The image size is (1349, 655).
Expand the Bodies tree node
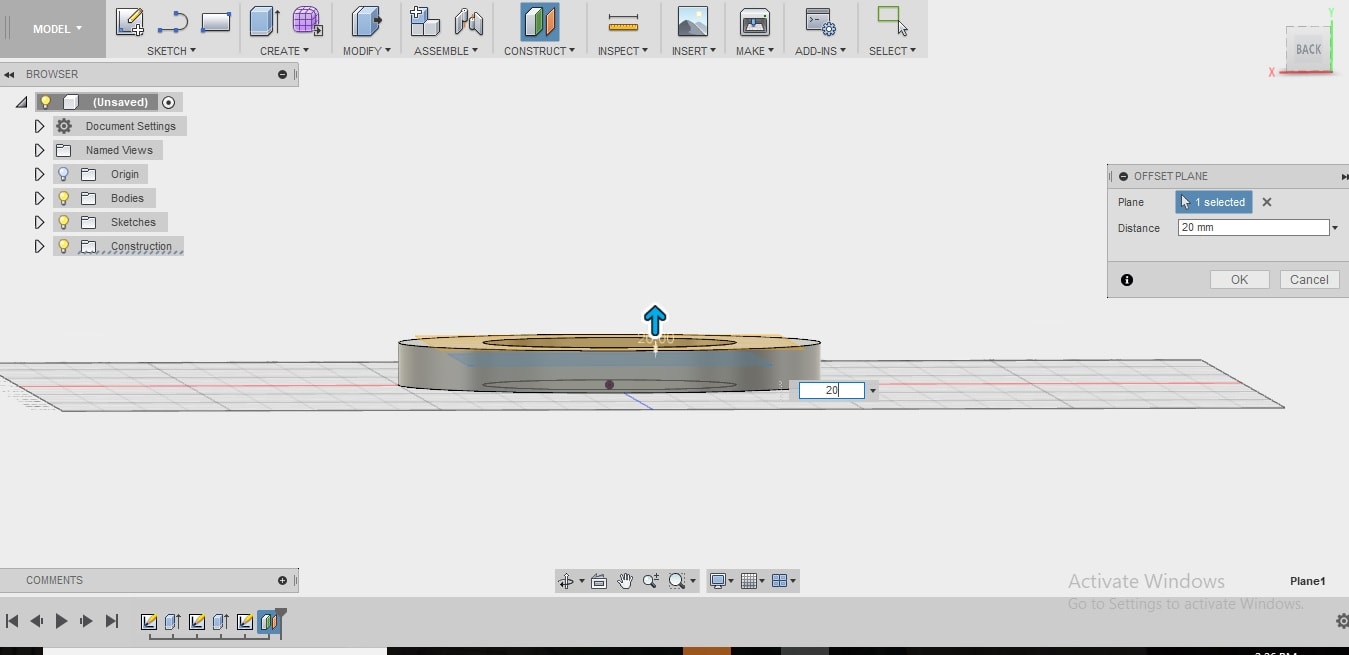(39, 198)
